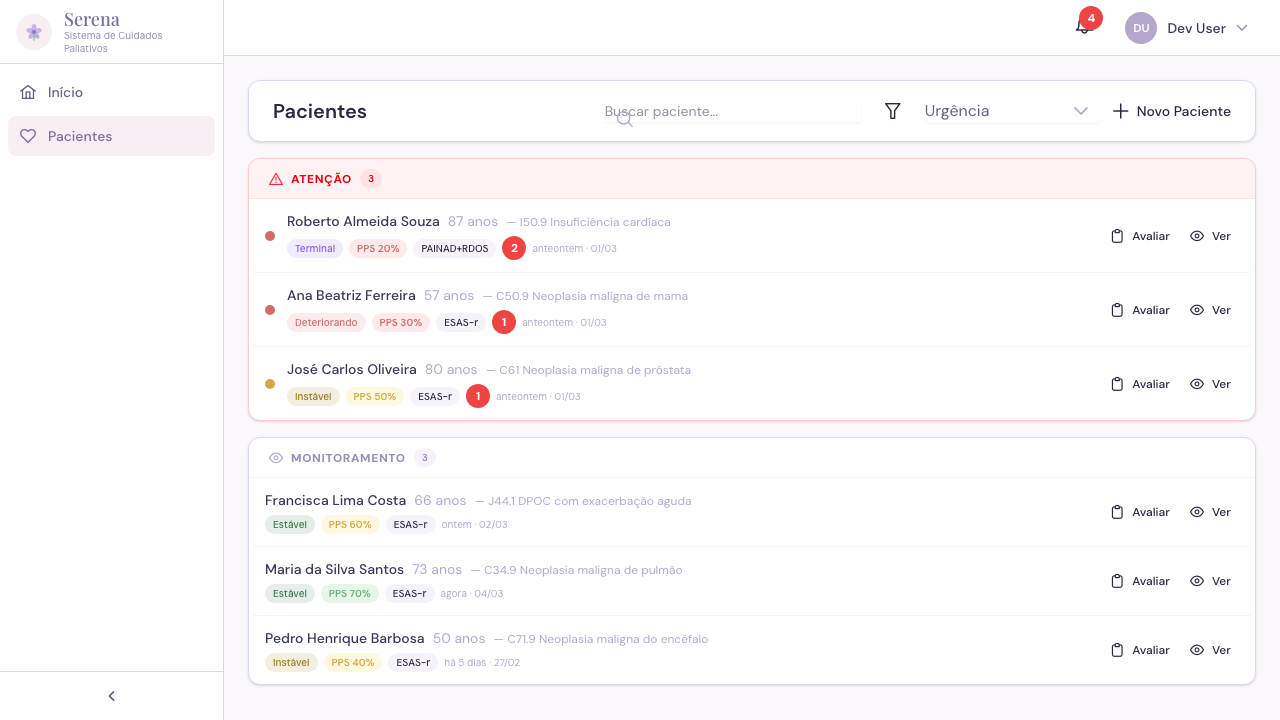The height and width of the screenshot is (720, 1280).
Task: Click the filter funnel icon
Action: 893,111
